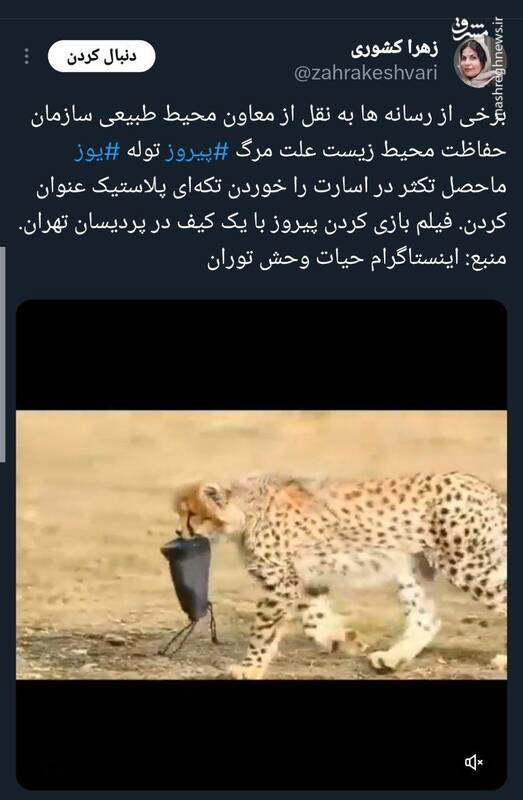Open the #یوز hashtag link
523x800 pixels.
tap(97, 152)
